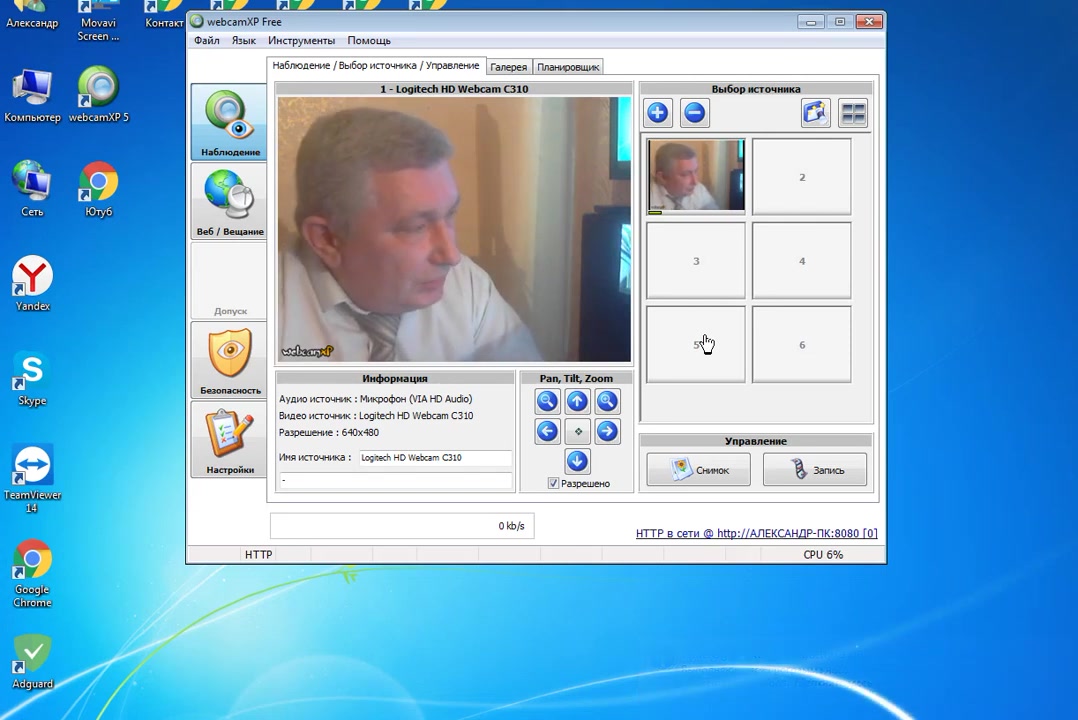Click the Имя источника name field
Screen dimensions: 1078x720
(x=435, y=457)
